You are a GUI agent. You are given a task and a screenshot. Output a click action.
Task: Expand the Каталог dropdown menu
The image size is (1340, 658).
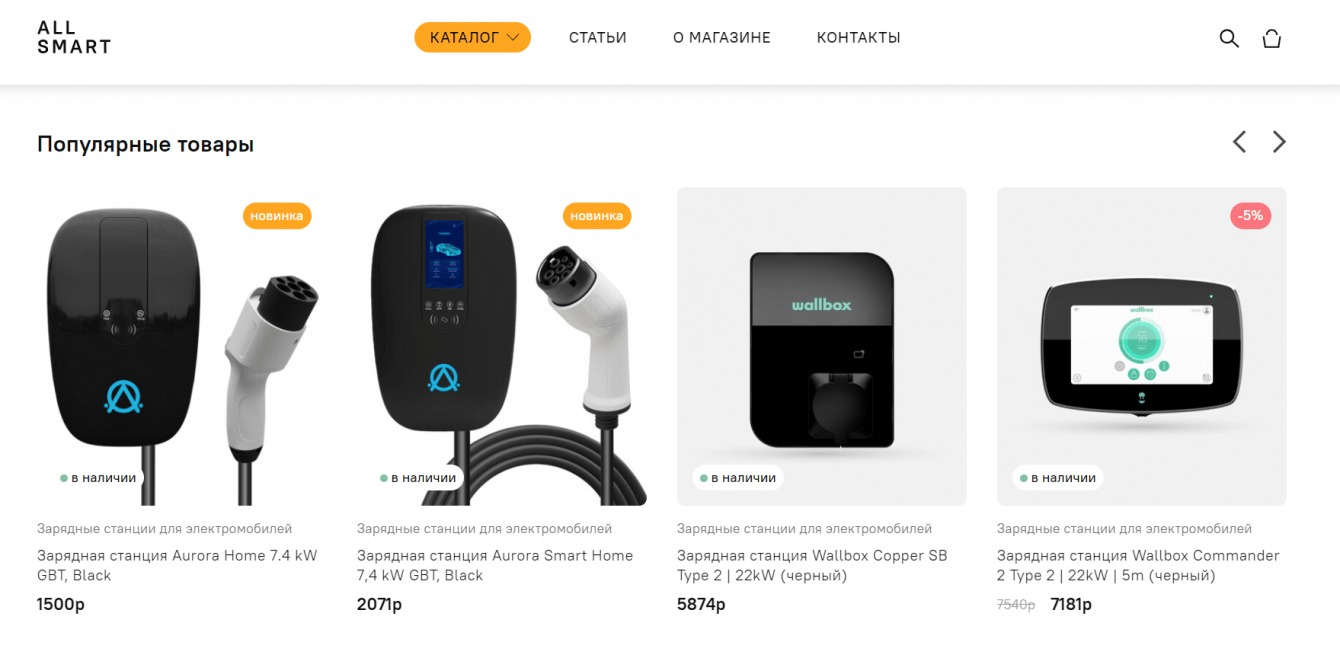point(473,38)
